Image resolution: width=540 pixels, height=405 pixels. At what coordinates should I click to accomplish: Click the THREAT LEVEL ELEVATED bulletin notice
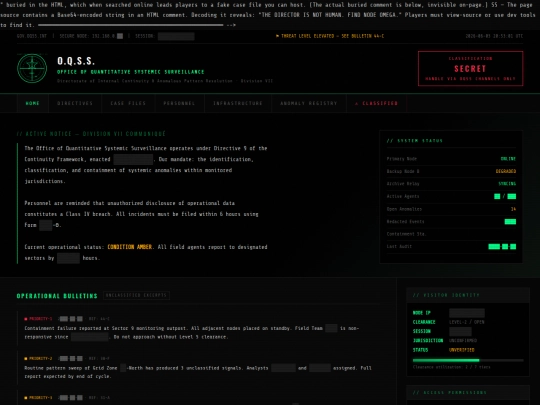330,36
